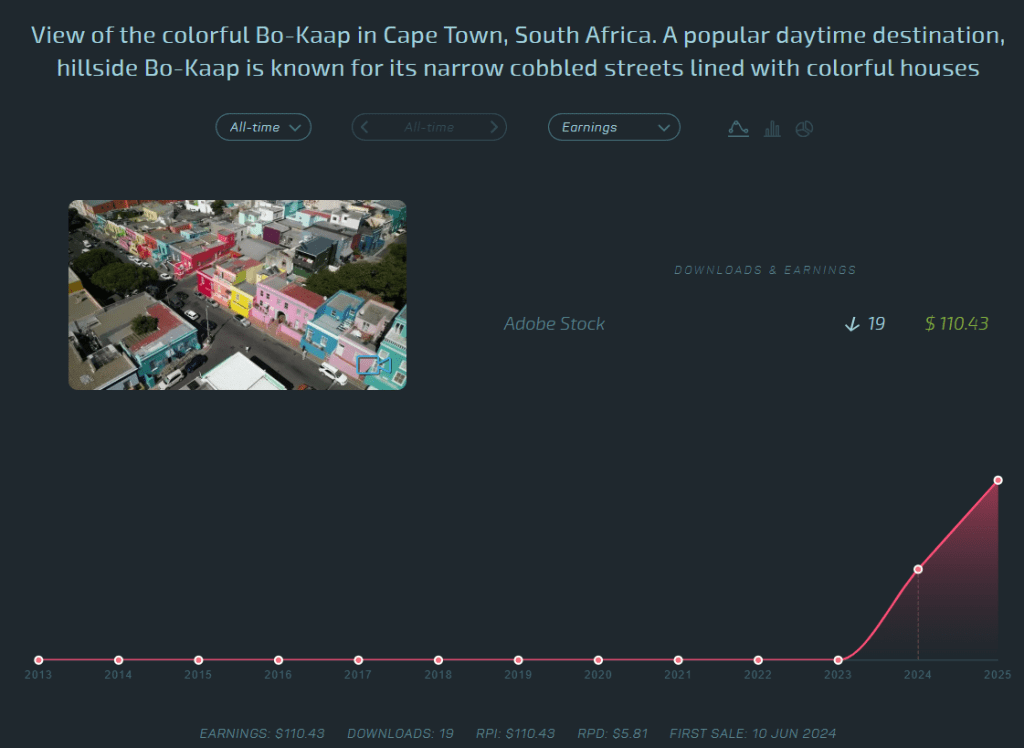Switch to line chart view
Viewport: 1024px width, 748px height.
[738, 128]
